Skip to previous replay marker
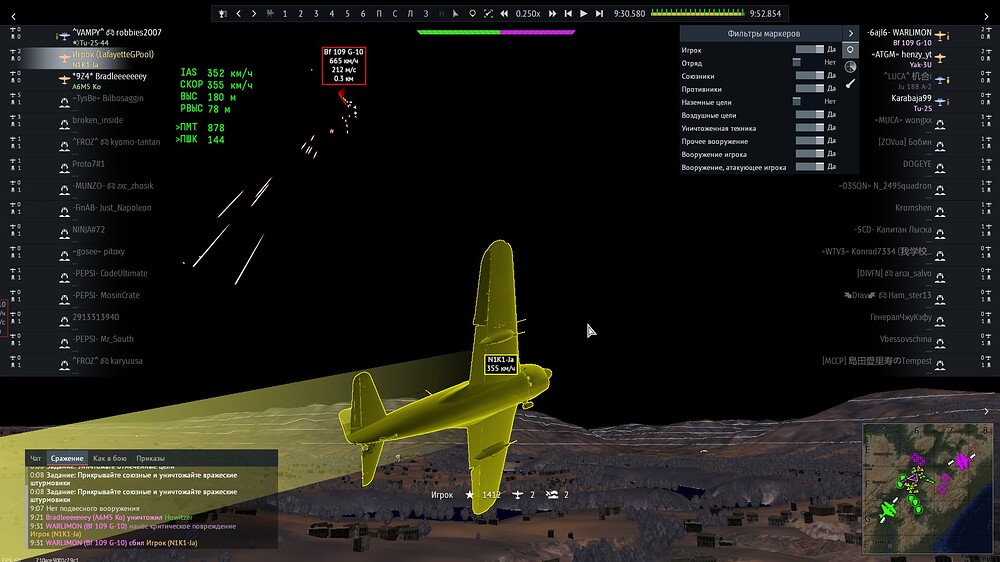Viewport: 1000px width, 562px height. click(x=568, y=13)
